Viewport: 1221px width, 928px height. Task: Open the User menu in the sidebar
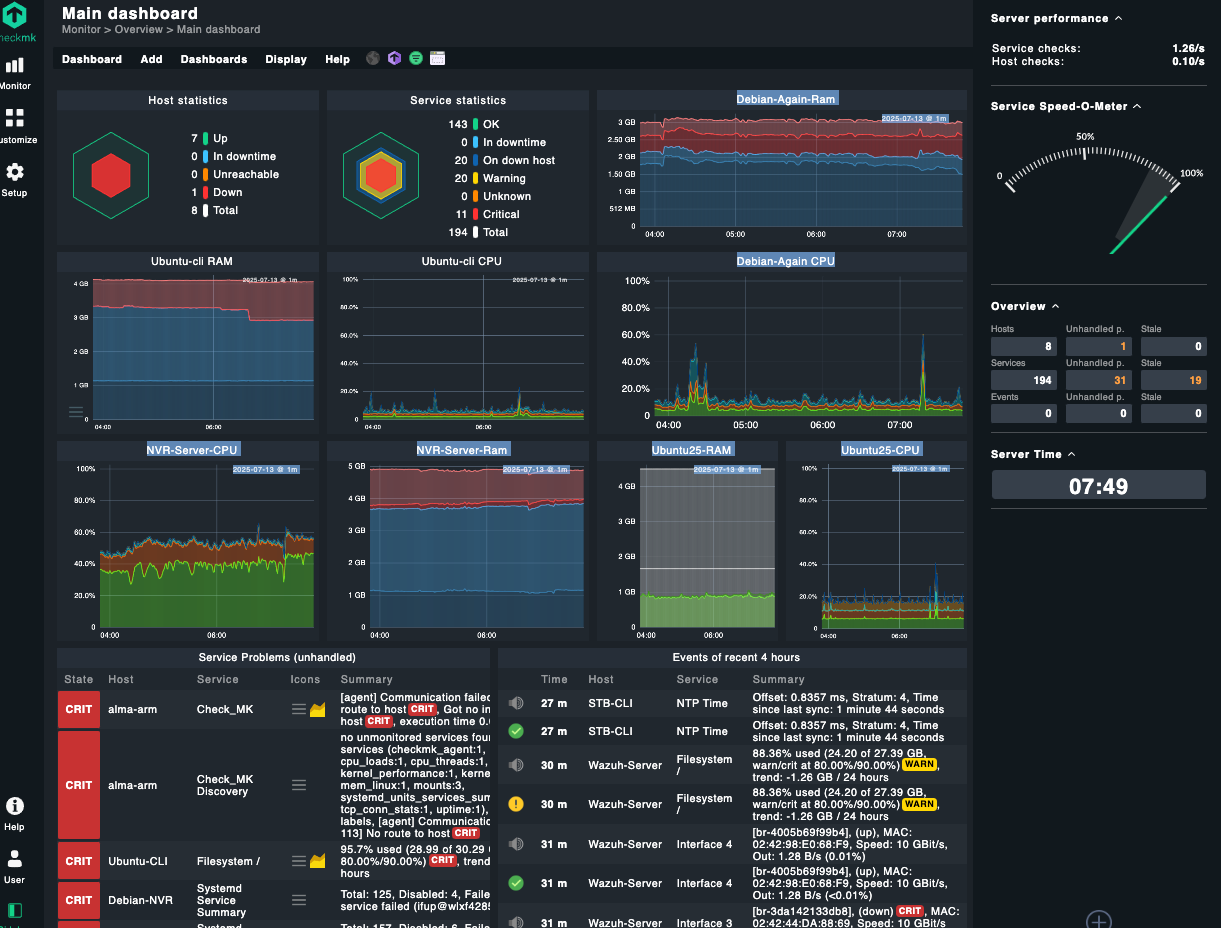tap(15, 866)
